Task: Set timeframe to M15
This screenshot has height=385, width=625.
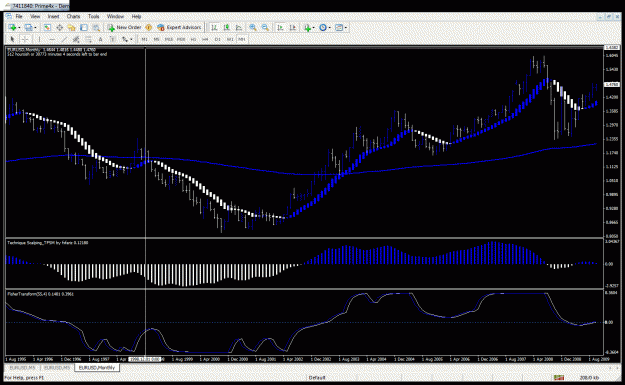Action: pyautogui.click(x=169, y=39)
